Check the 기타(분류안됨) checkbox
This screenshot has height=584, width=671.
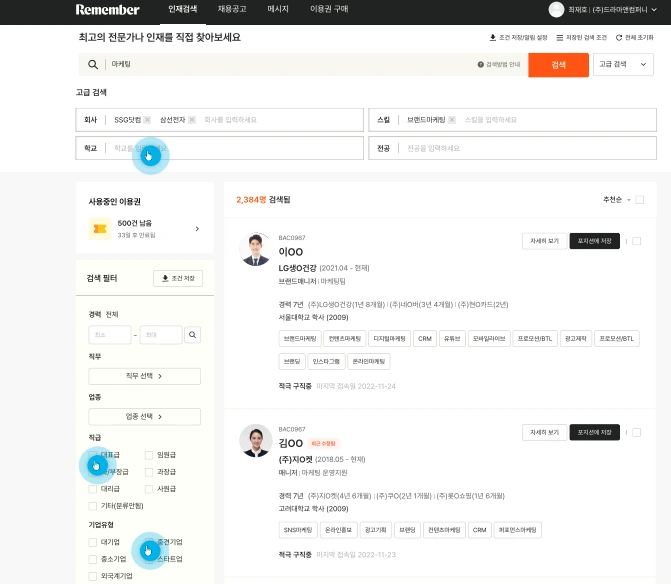point(92,506)
